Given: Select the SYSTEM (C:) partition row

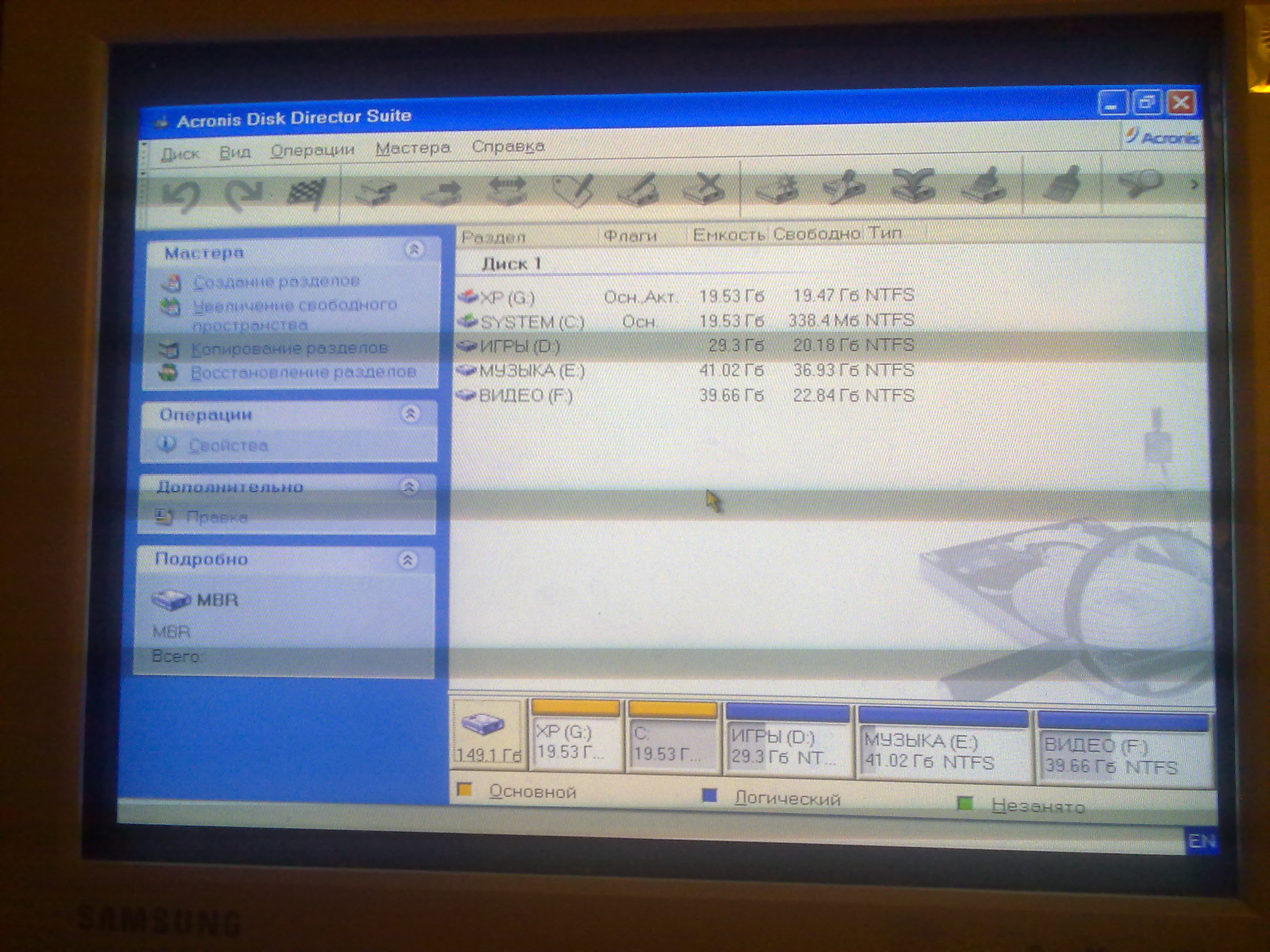Looking at the screenshot, I should [686, 321].
